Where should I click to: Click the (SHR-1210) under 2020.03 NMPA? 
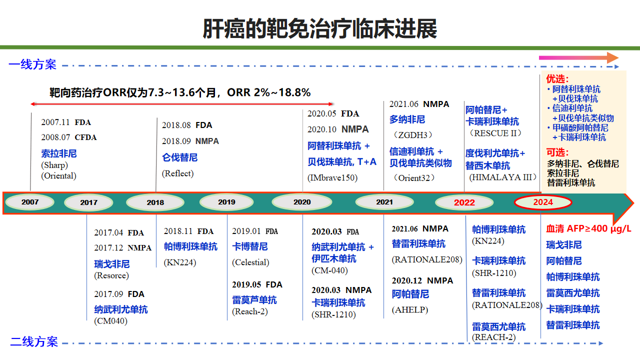[333, 315]
